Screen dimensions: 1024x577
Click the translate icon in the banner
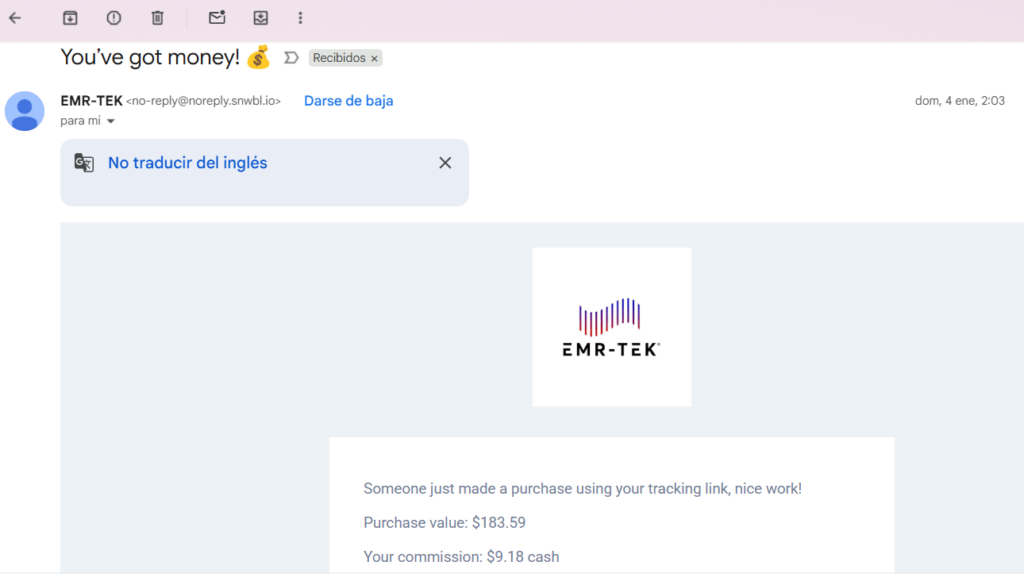tap(84, 163)
